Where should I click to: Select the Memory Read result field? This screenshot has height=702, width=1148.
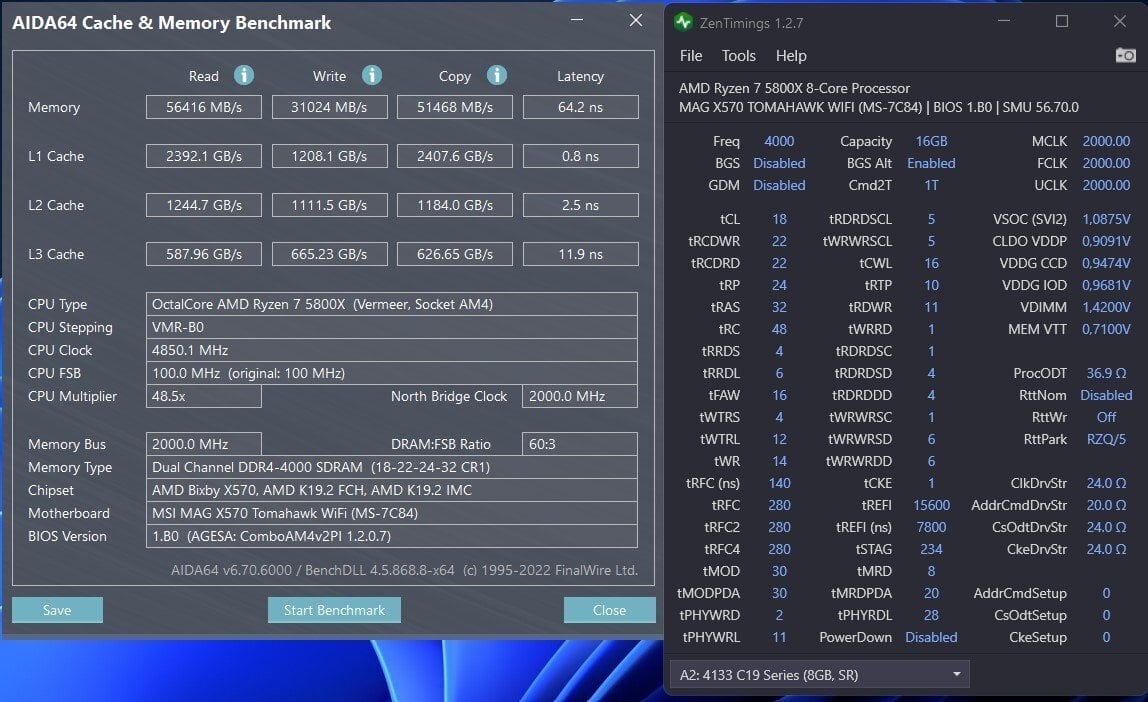click(x=203, y=107)
